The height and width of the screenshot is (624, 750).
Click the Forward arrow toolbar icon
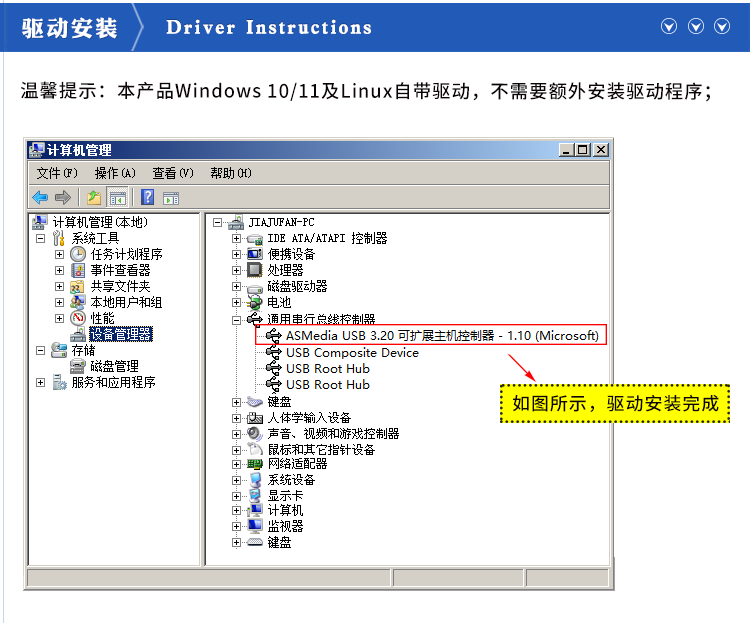tap(63, 197)
